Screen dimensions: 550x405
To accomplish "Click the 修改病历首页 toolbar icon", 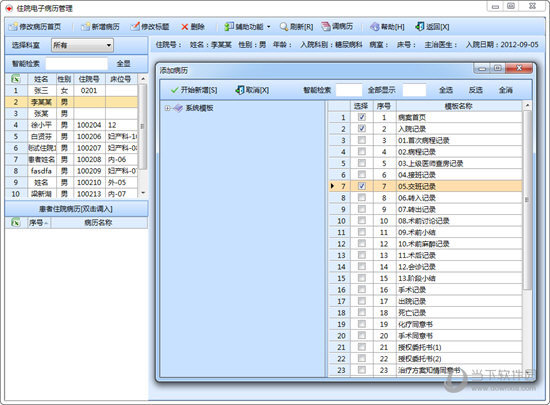I will pos(13,27).
